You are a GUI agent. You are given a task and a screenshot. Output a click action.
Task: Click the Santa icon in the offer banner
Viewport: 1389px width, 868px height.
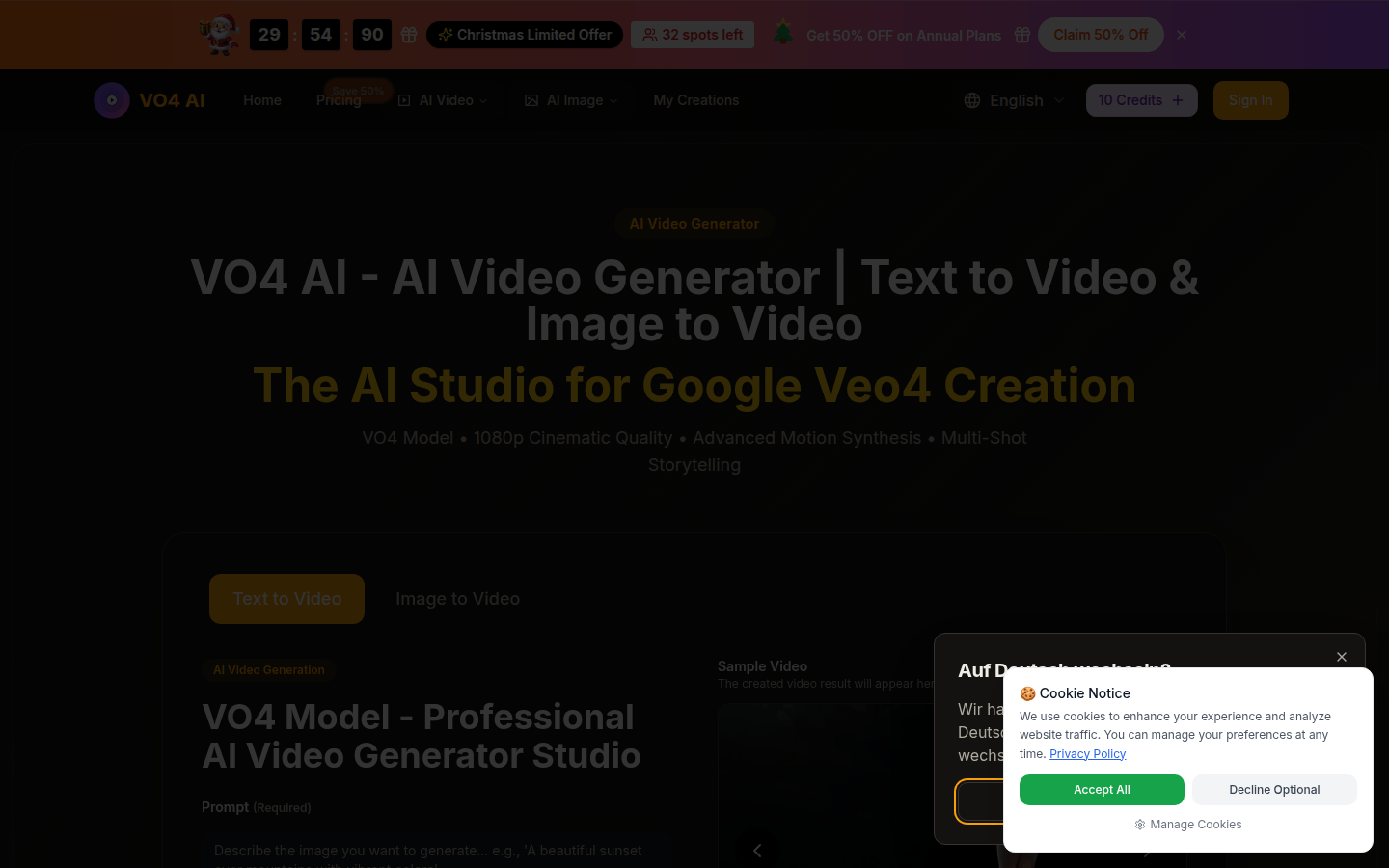point(219,35)
